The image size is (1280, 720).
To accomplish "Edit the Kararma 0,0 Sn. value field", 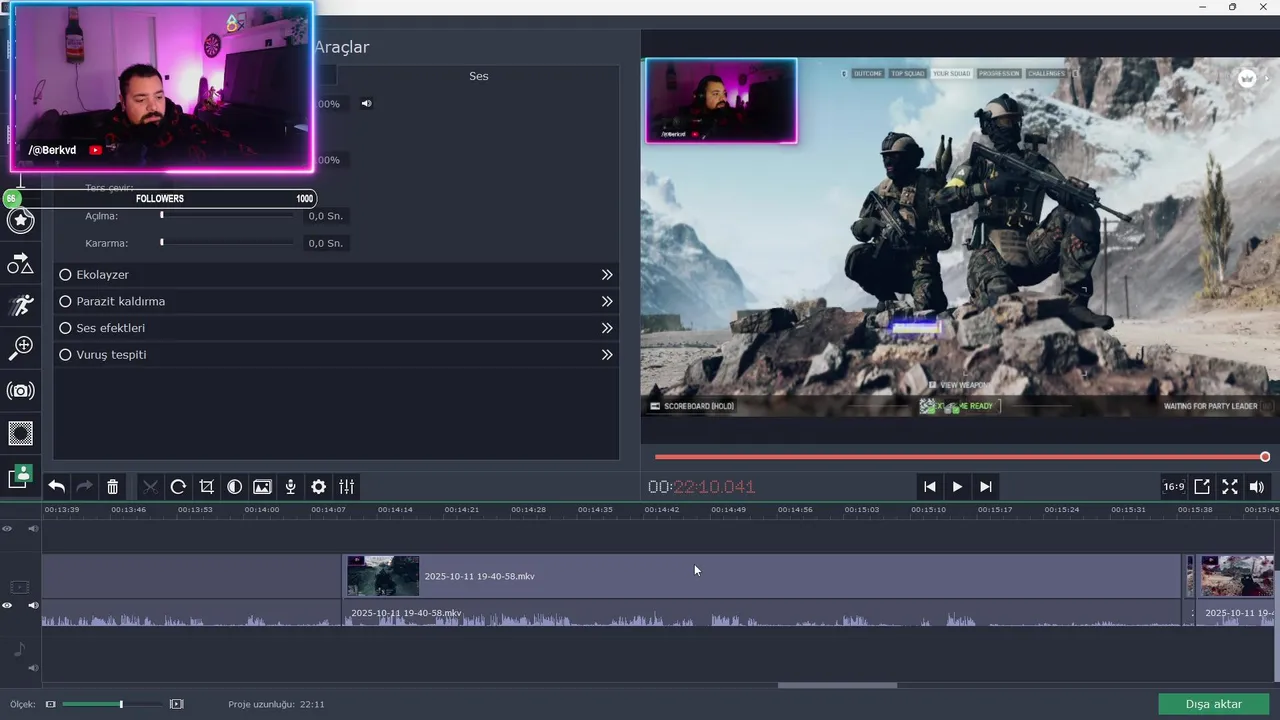I will tap(325, 243).
